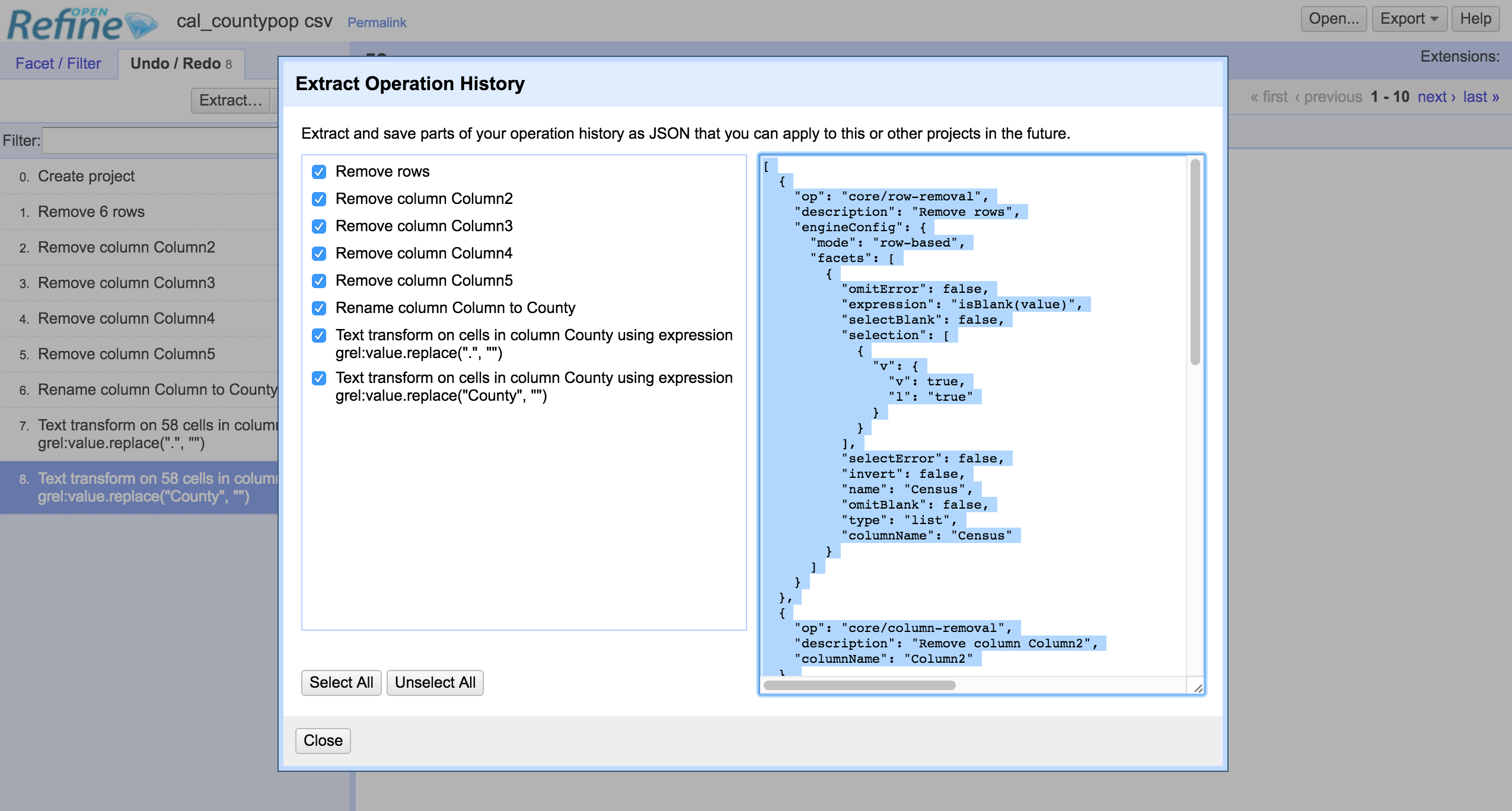1512x811 pixels.
Task: Close the Extract Operation History dialog
Action: (x=323, y=740)
